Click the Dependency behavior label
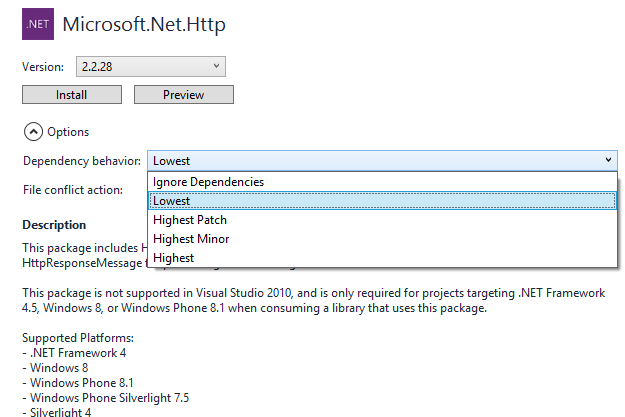Image resolution: width=625 pixels, height=417 pixels. (x=82, y=161)
